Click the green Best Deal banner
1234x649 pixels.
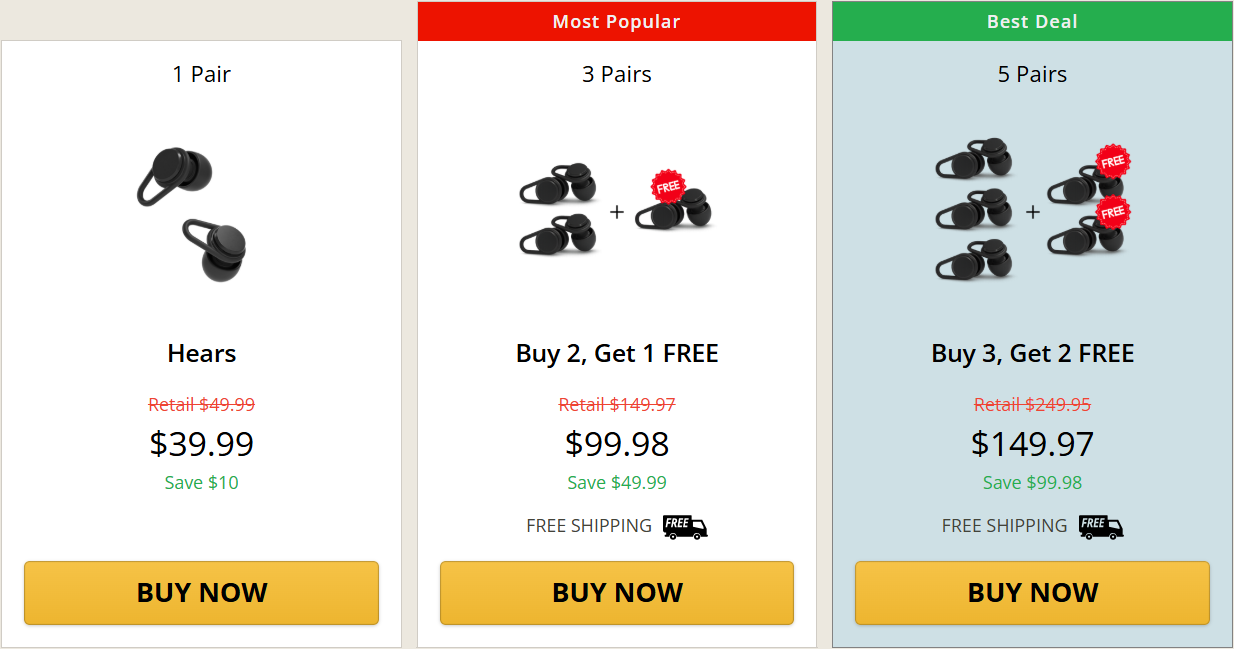tap(1031, 21)
